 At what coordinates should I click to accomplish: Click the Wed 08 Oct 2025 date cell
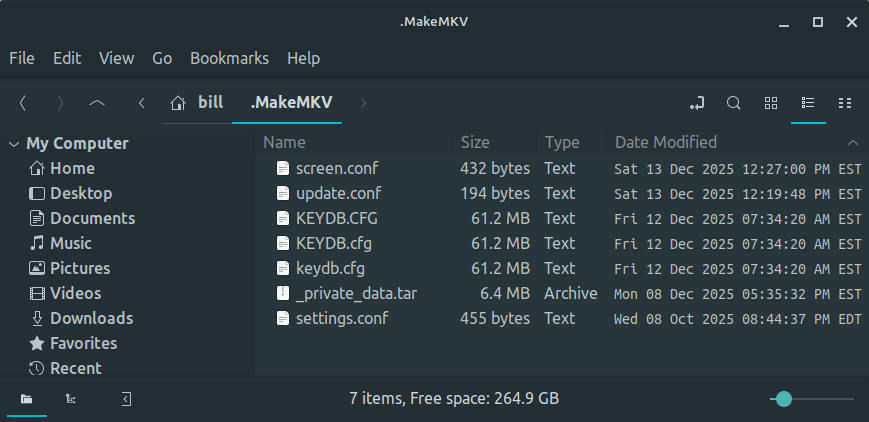tap(738, 319)
